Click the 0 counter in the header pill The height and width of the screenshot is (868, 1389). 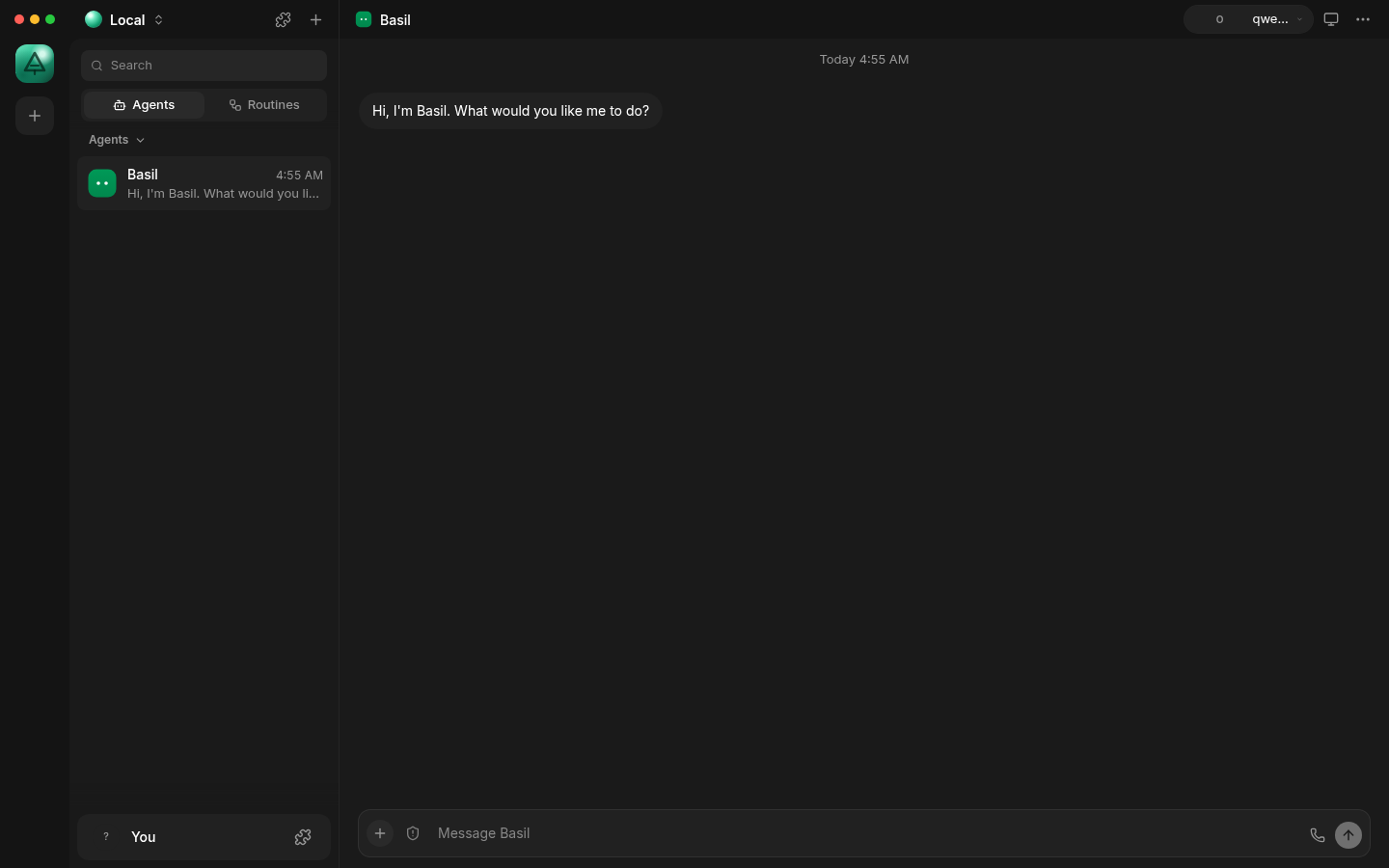point(1219,19)
